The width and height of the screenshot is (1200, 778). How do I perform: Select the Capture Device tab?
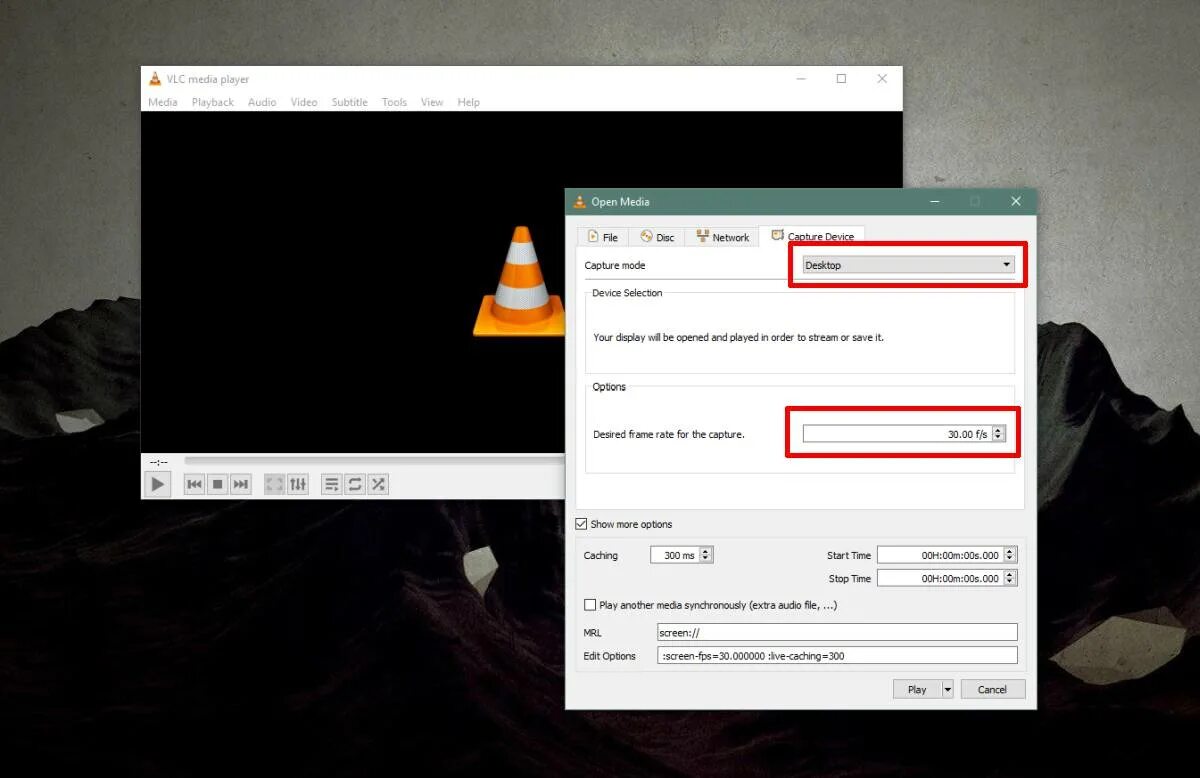click(x=812, y=236)
